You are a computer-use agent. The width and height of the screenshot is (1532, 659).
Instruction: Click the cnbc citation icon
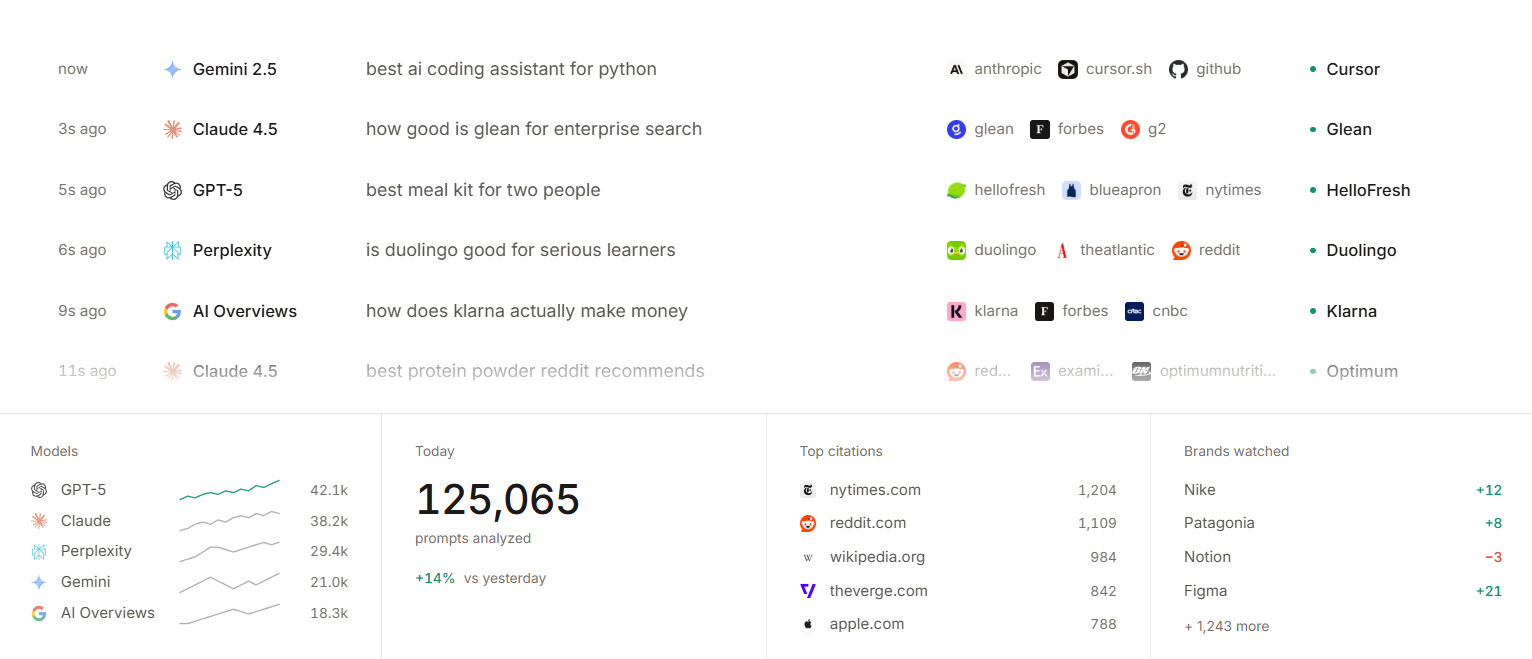pos(1134,311)
